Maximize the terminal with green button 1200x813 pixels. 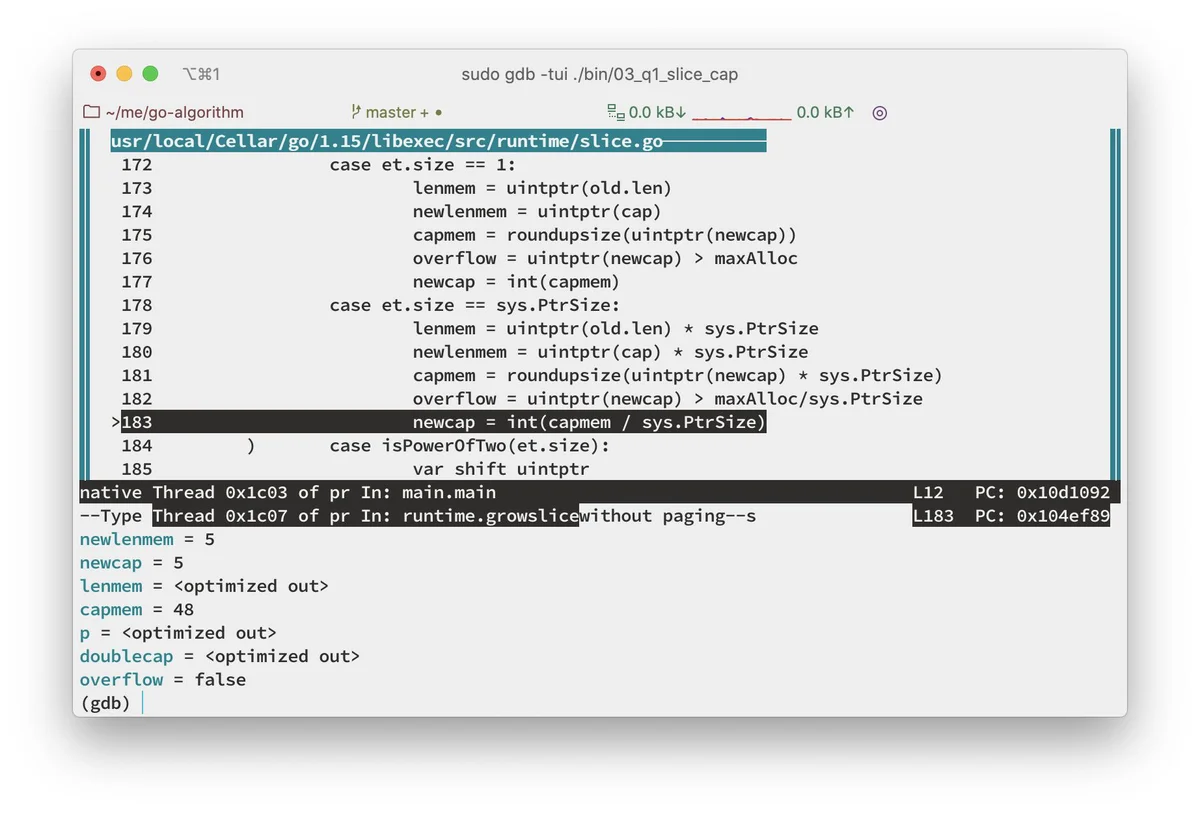pos(150,73)
